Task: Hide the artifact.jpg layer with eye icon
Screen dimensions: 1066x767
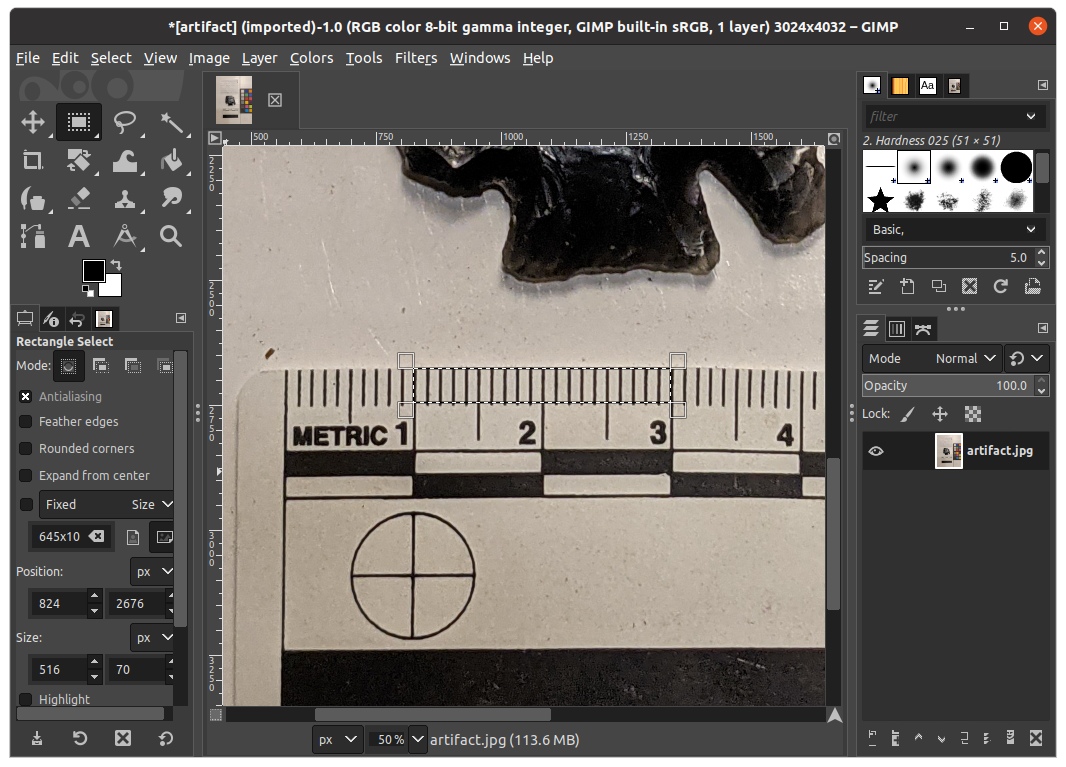Action: tap(876, 451)
